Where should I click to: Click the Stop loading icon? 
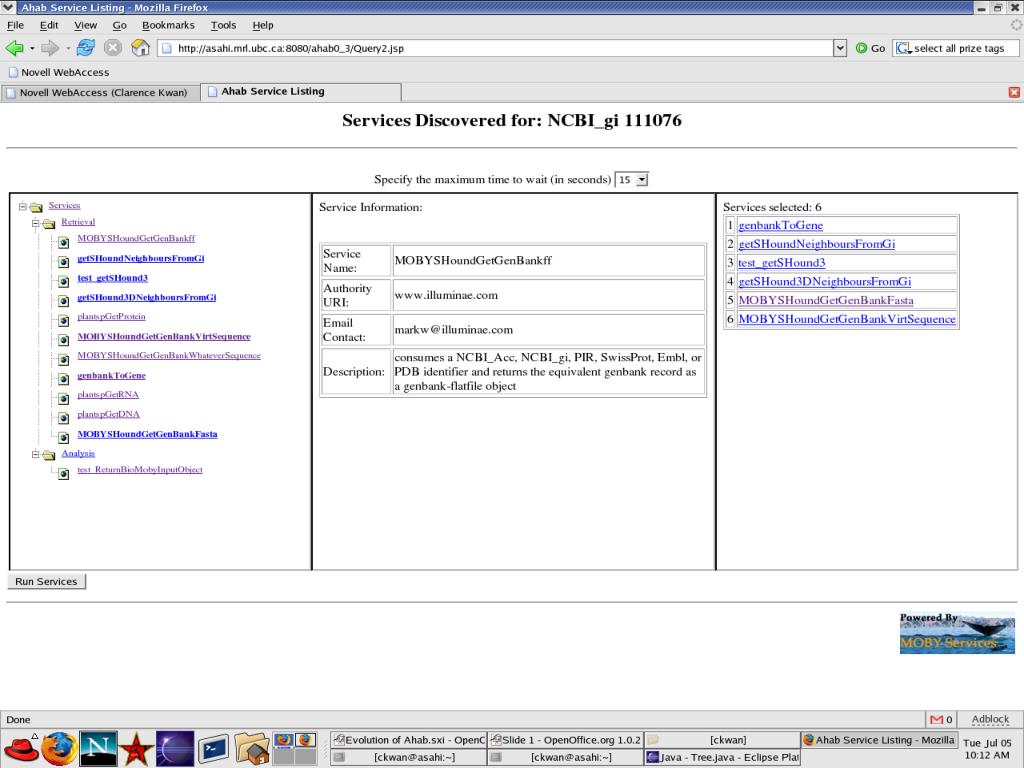pos(113,48)
